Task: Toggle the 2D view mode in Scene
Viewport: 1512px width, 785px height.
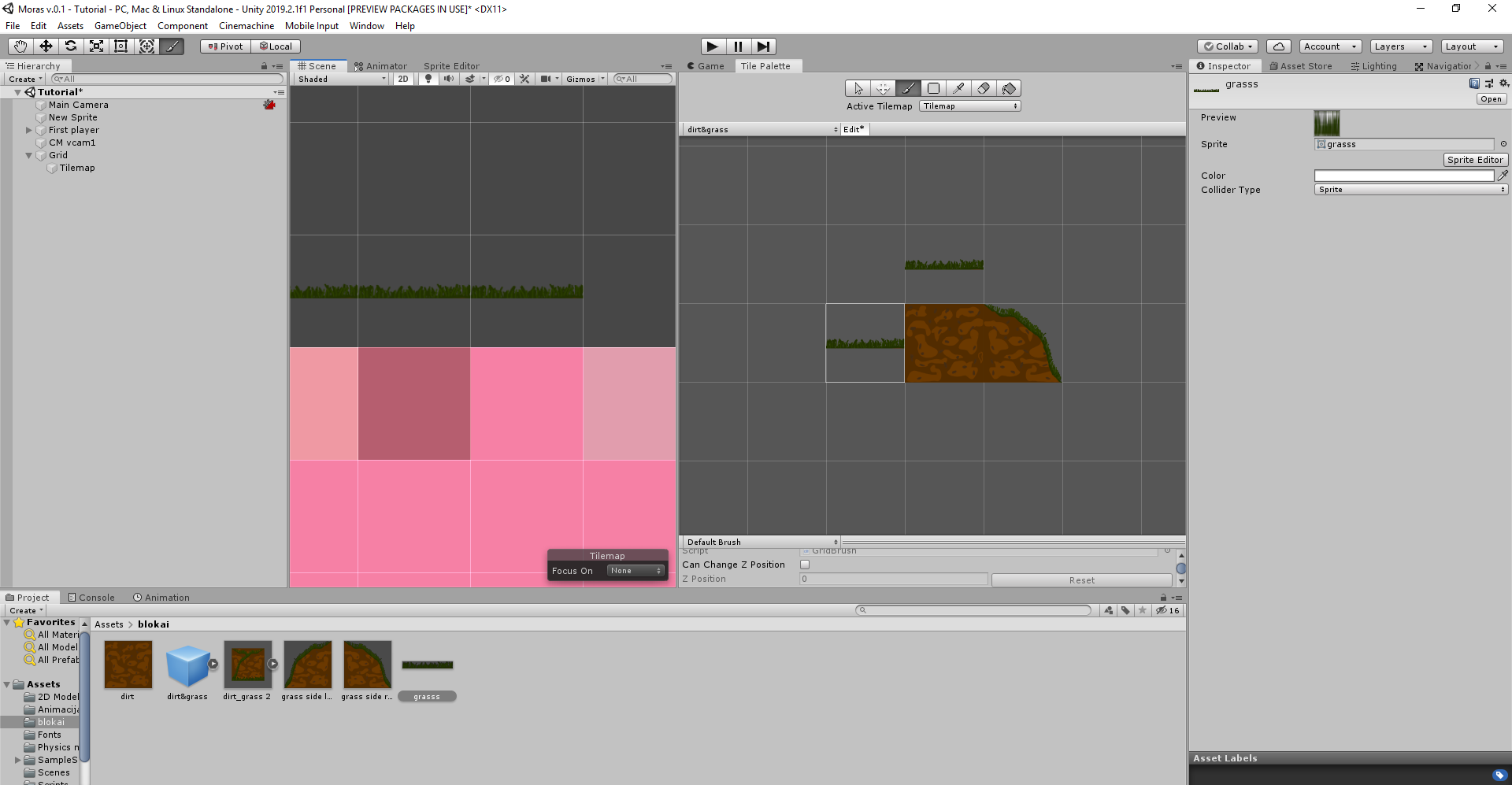Action: pos(403,79)
